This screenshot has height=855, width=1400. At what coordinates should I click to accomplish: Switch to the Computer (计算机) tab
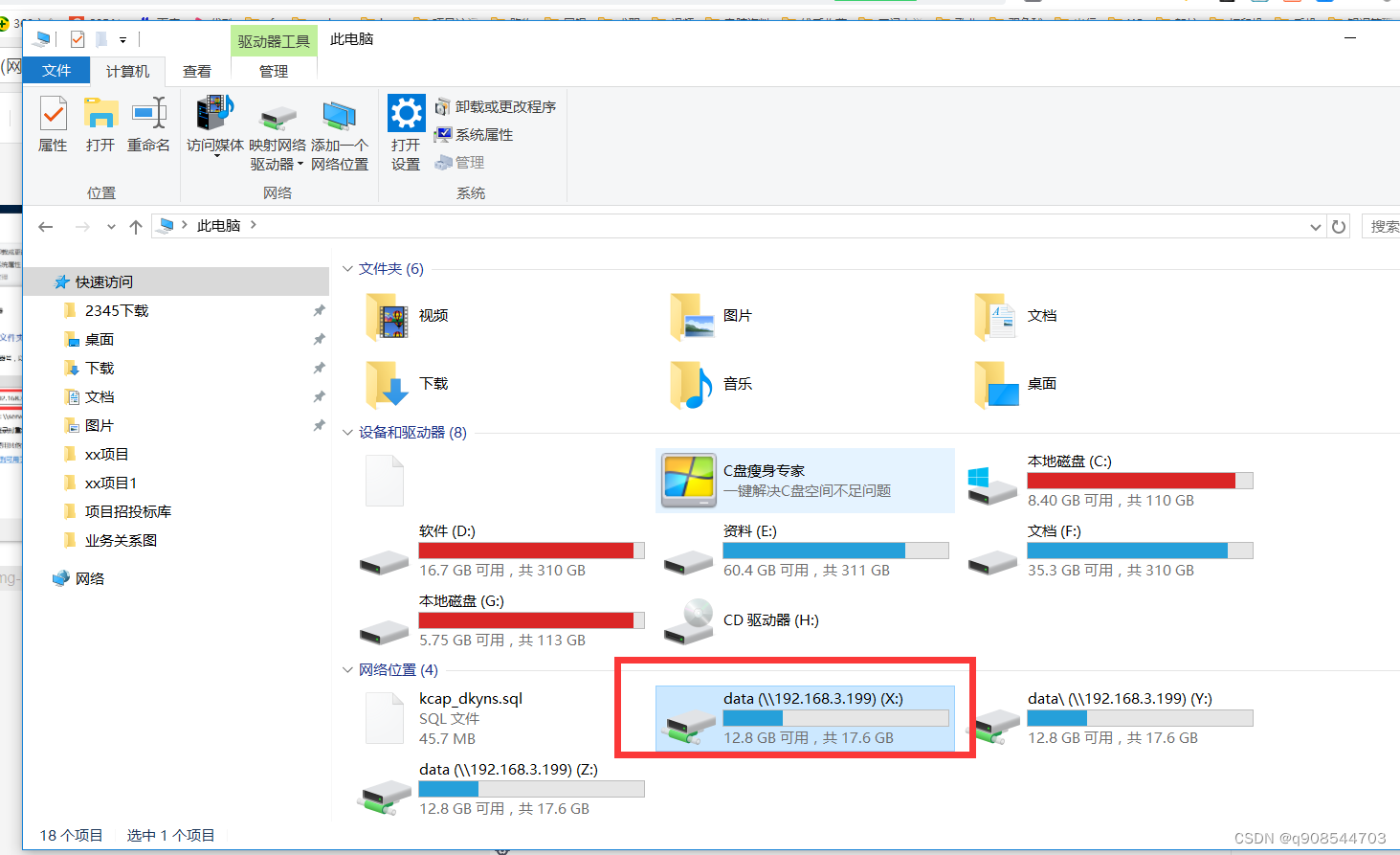(x=127, y=72)
